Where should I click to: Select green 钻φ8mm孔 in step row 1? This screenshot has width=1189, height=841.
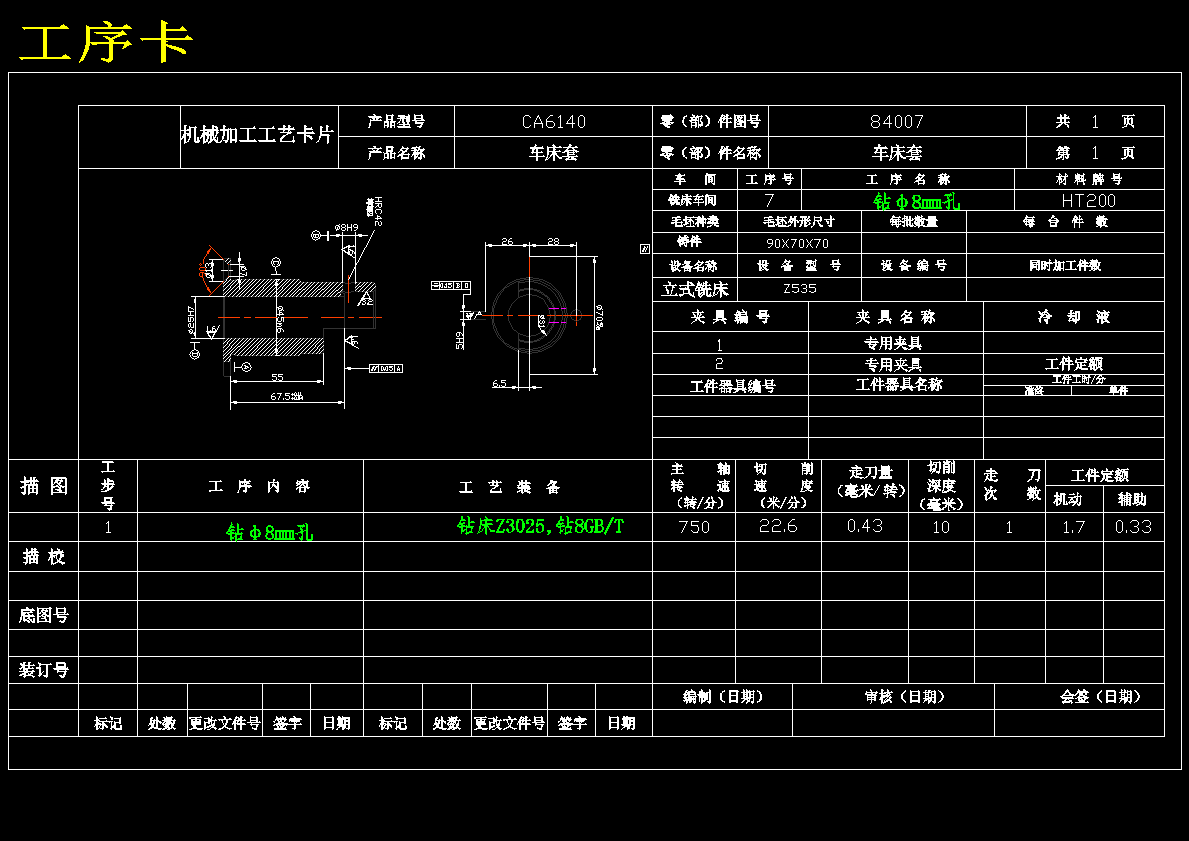point(269,532)
